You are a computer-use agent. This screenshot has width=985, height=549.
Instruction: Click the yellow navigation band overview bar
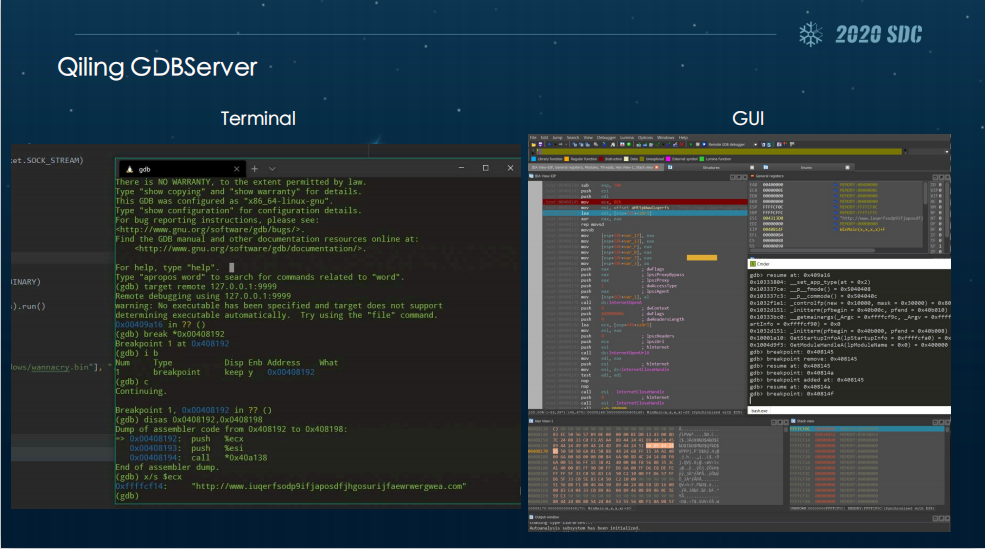pos(700,151)
